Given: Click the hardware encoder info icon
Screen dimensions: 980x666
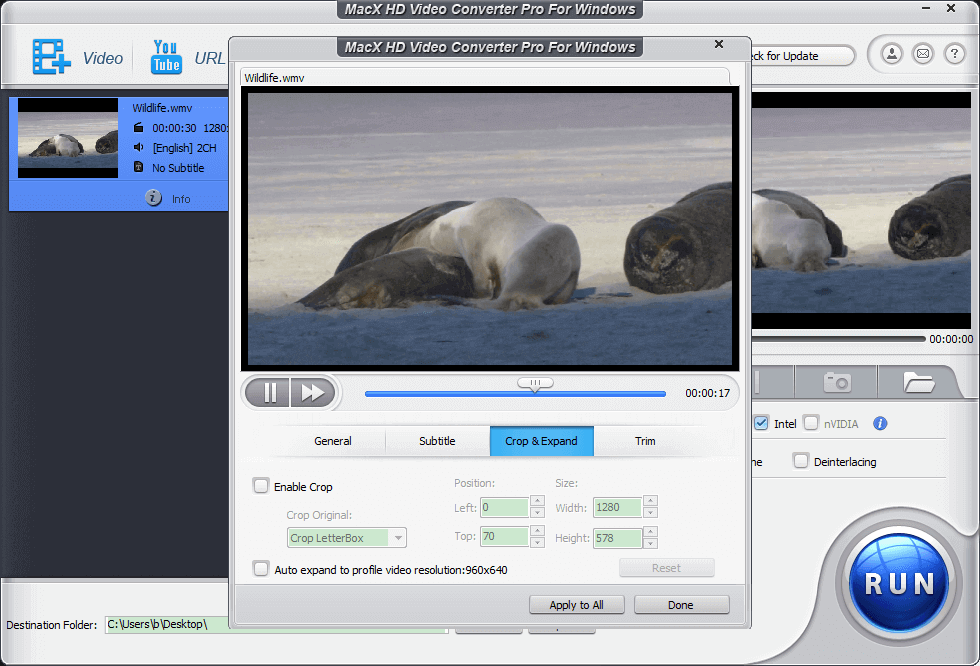Looking at the screenshot, I should (880, 424).
